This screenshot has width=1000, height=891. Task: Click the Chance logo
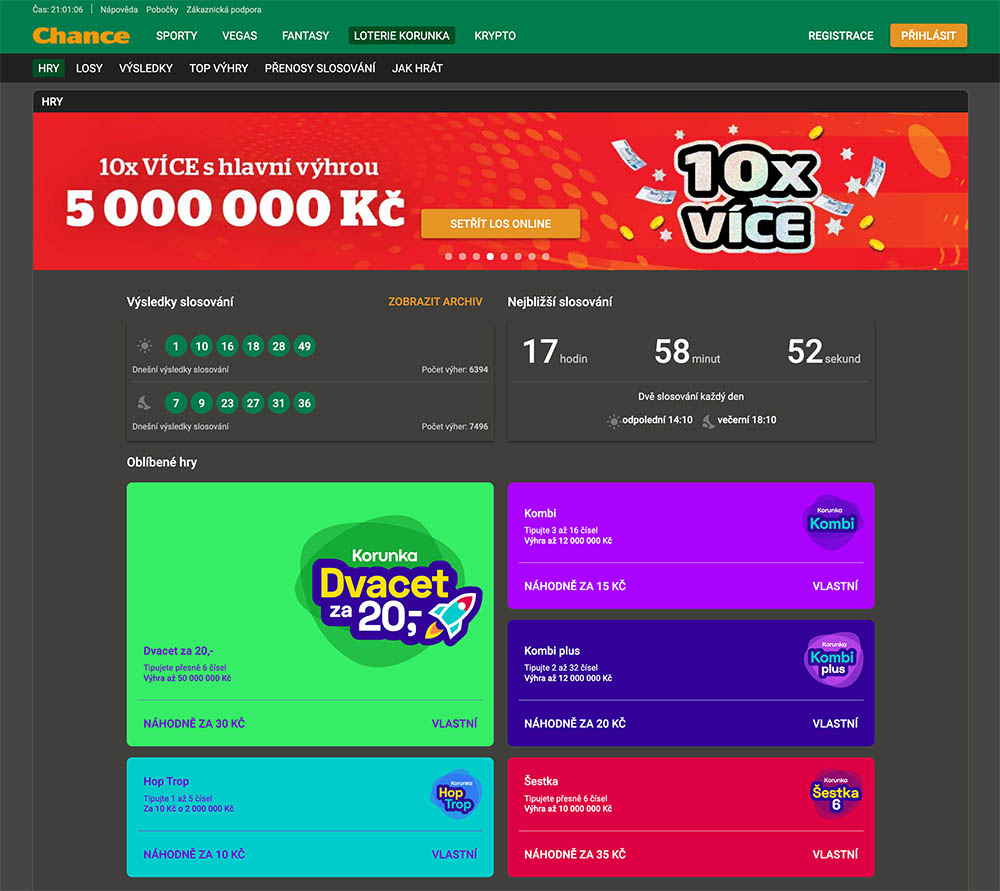(x=81, y=36)
